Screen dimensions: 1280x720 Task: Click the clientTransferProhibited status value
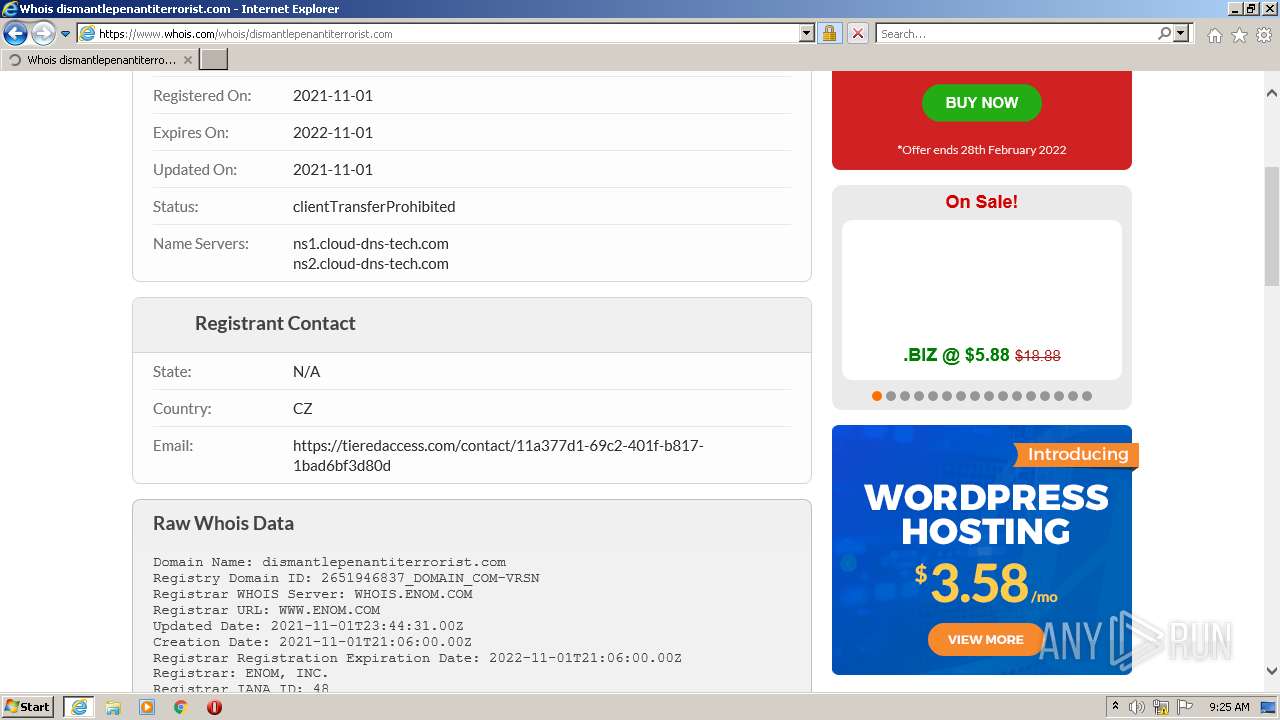374,206
